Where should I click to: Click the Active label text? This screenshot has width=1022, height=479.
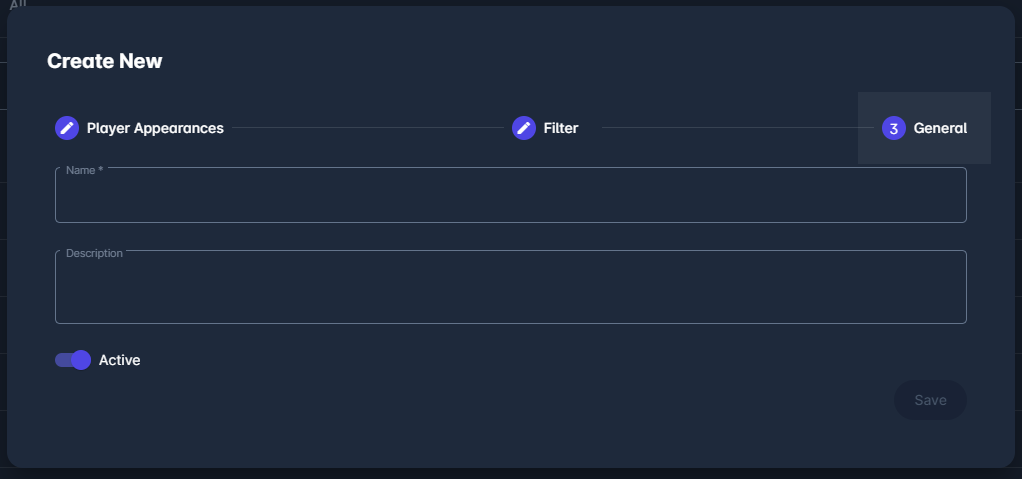point(119,360)
